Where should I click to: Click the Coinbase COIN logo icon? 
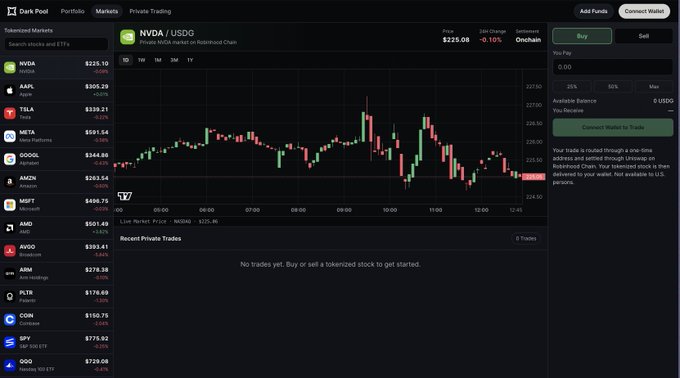pyautogui.click(x=10, y=319)
